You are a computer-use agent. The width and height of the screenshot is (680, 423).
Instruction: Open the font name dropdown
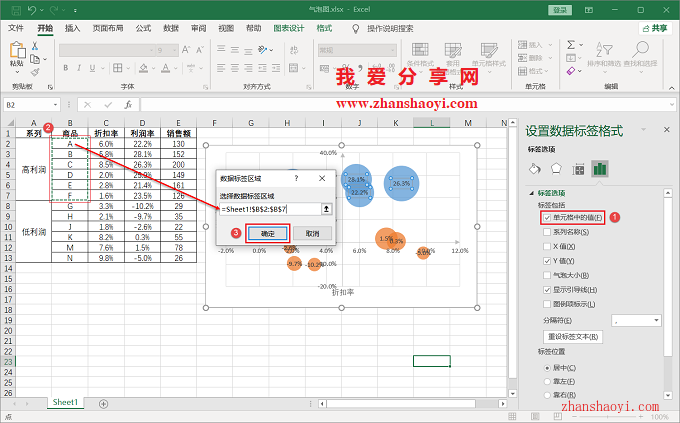pos(151,50)
